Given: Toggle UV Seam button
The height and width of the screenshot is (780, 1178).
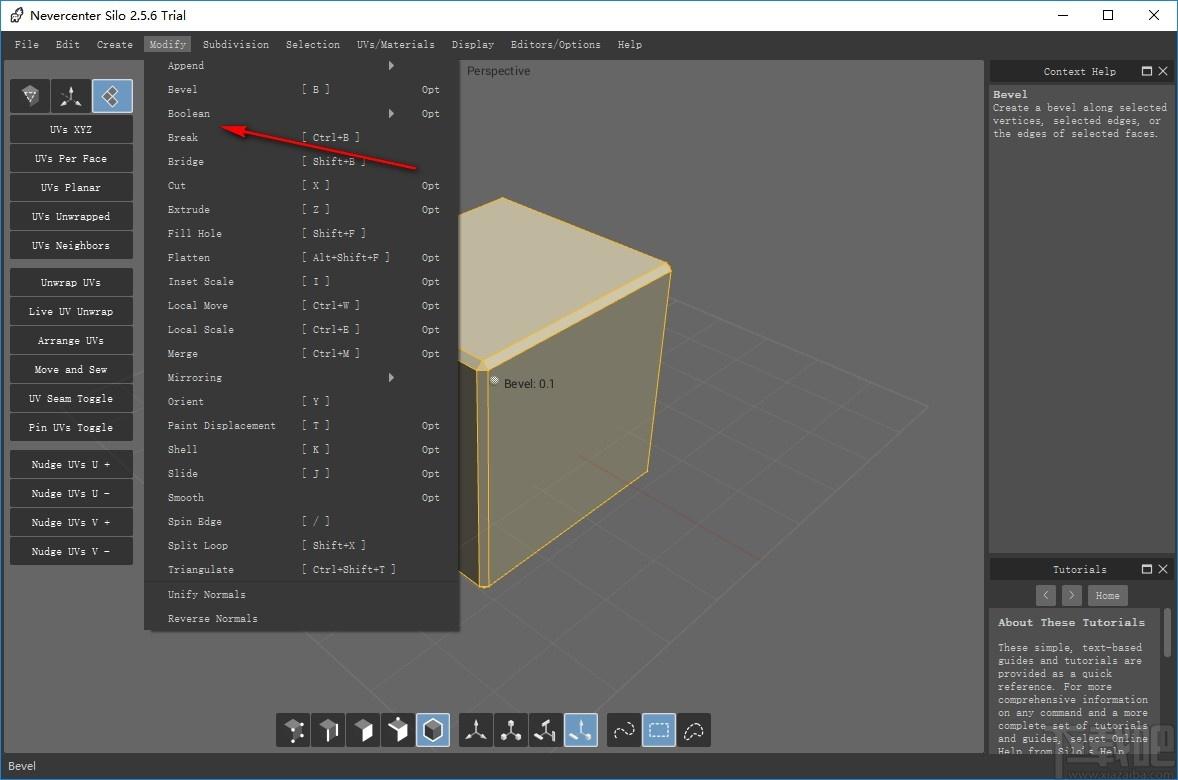Looking at the screenshot, I should pos(71,398).
